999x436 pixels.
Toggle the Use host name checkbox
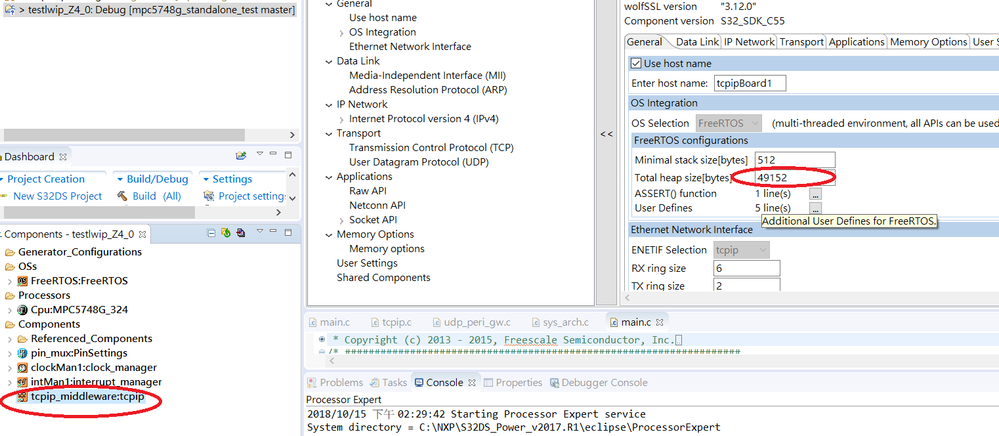pyautogui.click(x=635, y=64)
